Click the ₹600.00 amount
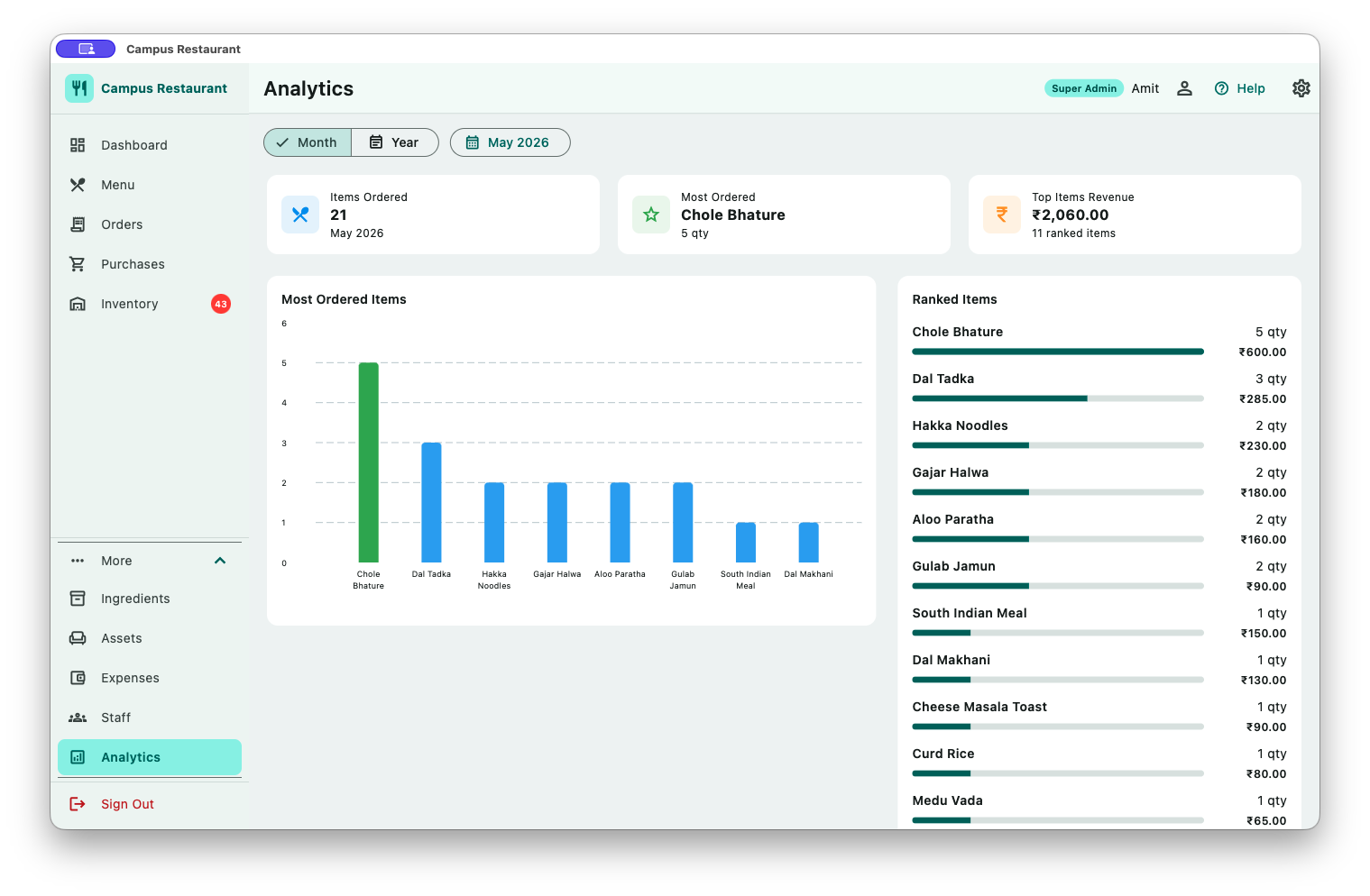 (1263, 352)
